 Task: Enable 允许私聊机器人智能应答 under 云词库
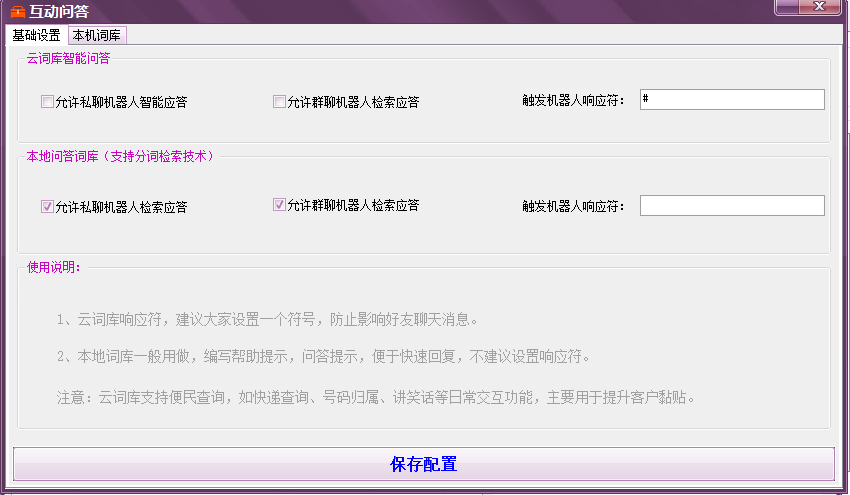(x=47, y=101)
